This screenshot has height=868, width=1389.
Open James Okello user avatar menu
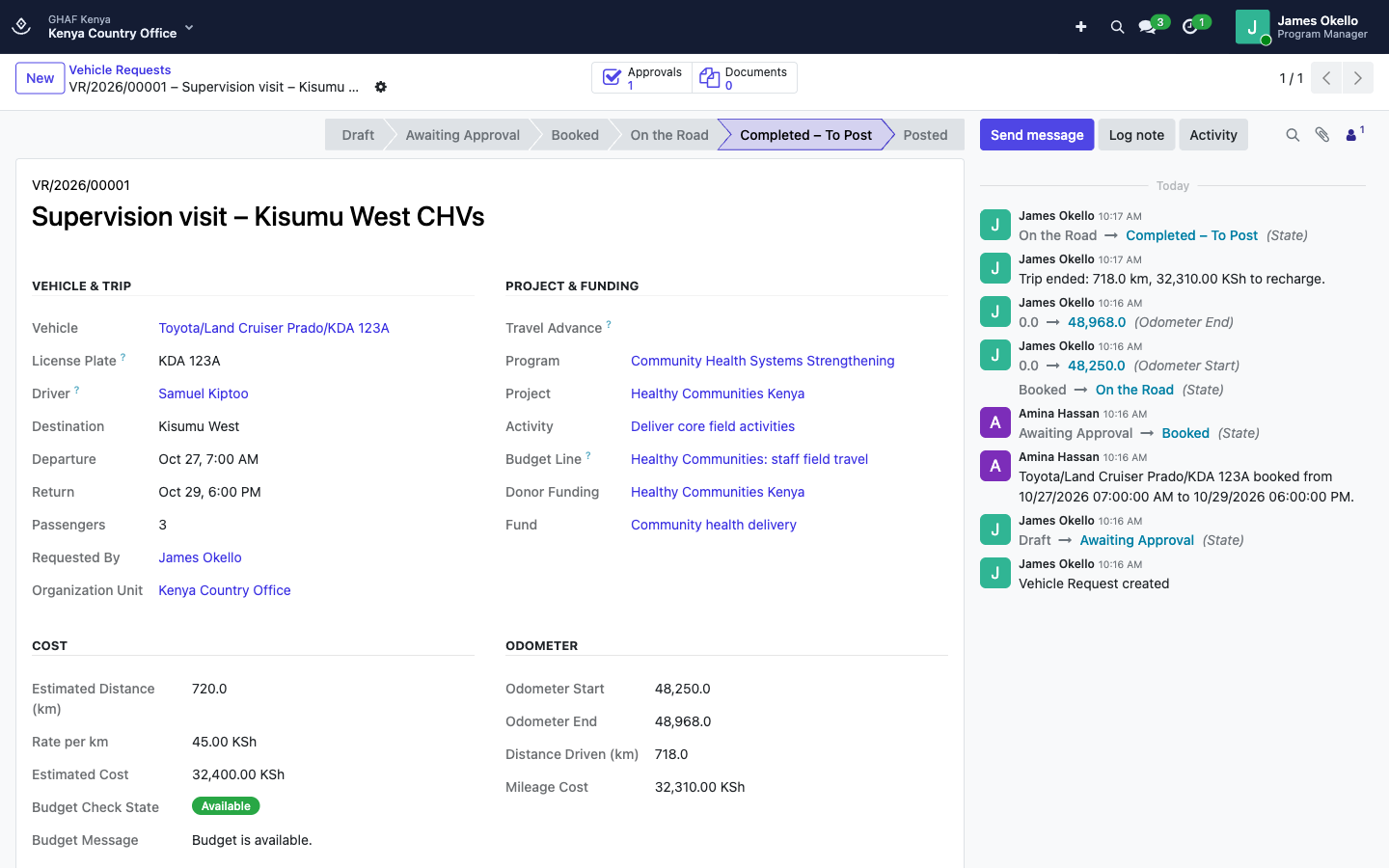coord(1252,27)
